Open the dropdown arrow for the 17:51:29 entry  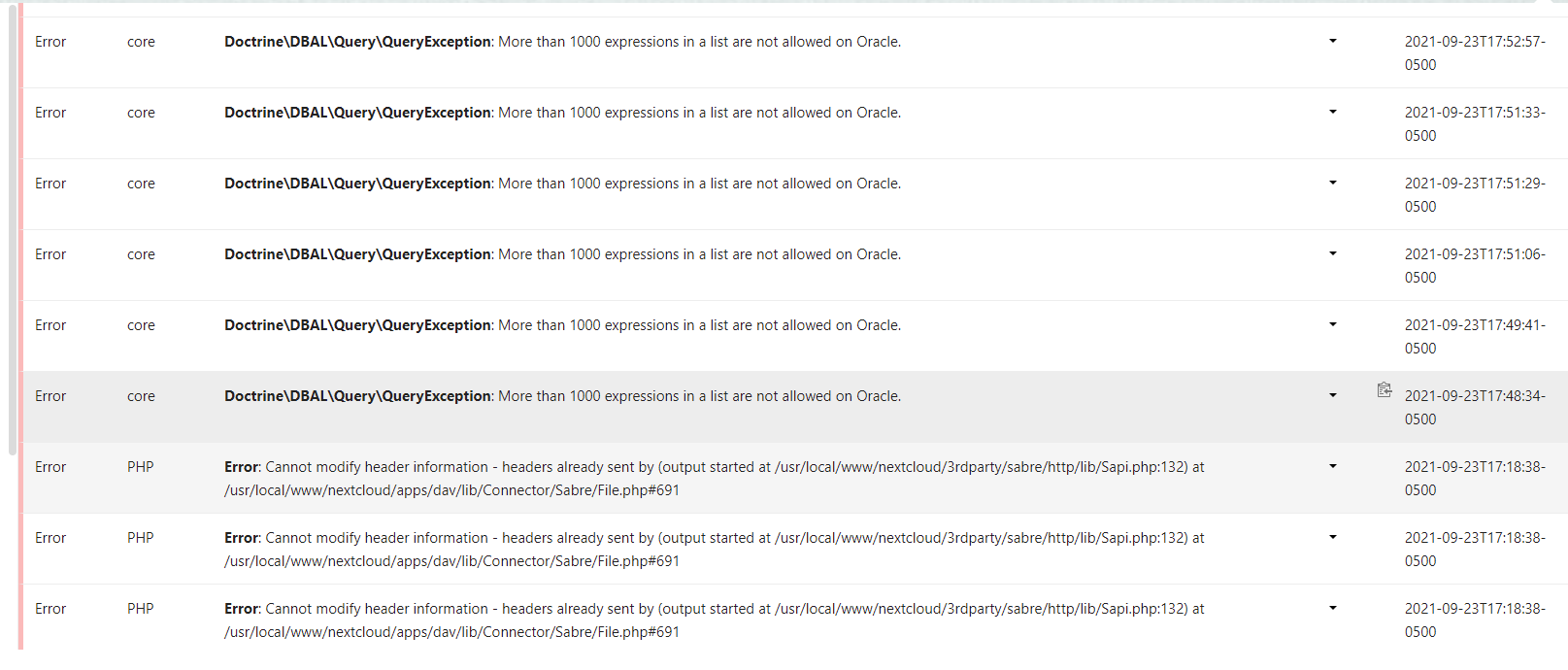coord(1332,184)
